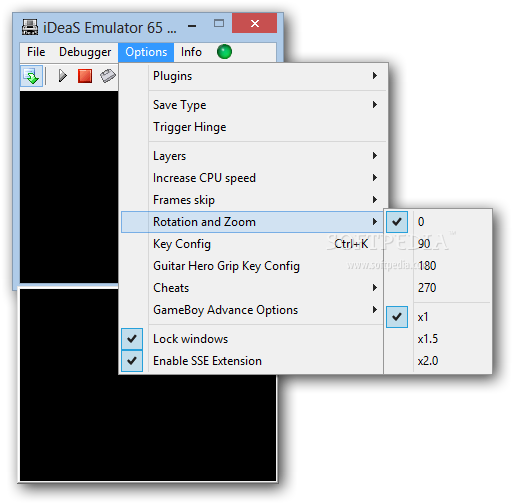This screenshot has width=513, height=504.
Task: Expand the Layers submenu
Action: coord(253,156)
